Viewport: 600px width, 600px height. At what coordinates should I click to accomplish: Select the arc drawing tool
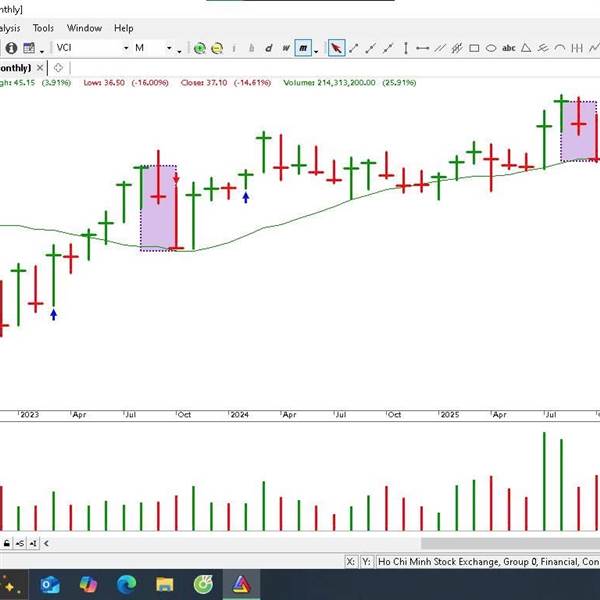pos(560,48)
